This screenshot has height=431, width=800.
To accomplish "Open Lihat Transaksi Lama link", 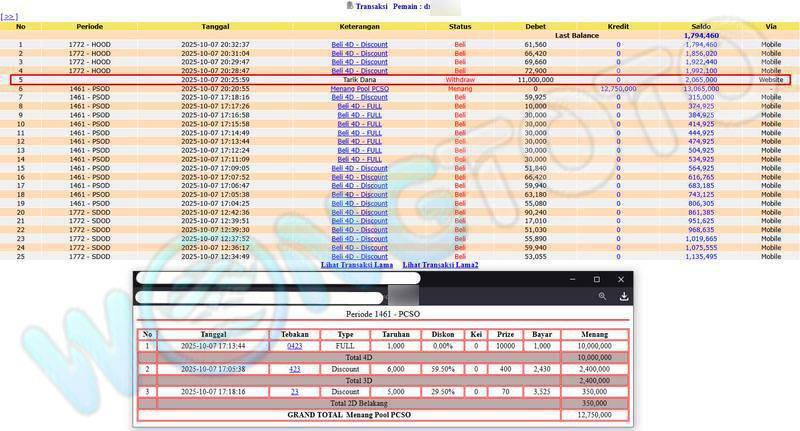I will pyautogui.click(x=356, y=265).
